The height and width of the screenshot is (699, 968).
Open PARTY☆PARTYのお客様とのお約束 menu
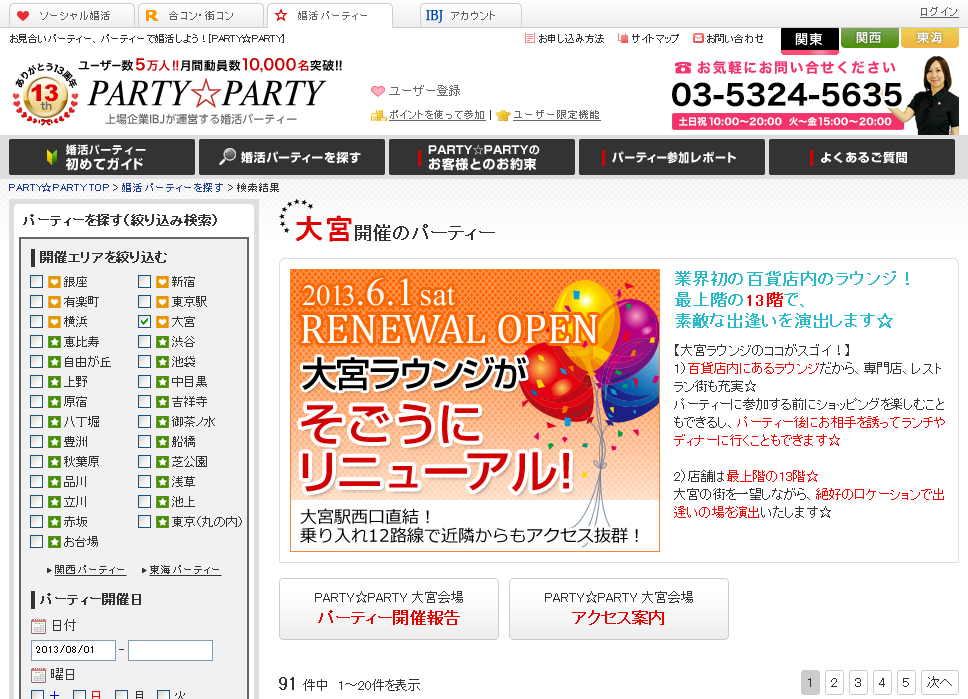(482, 157)
